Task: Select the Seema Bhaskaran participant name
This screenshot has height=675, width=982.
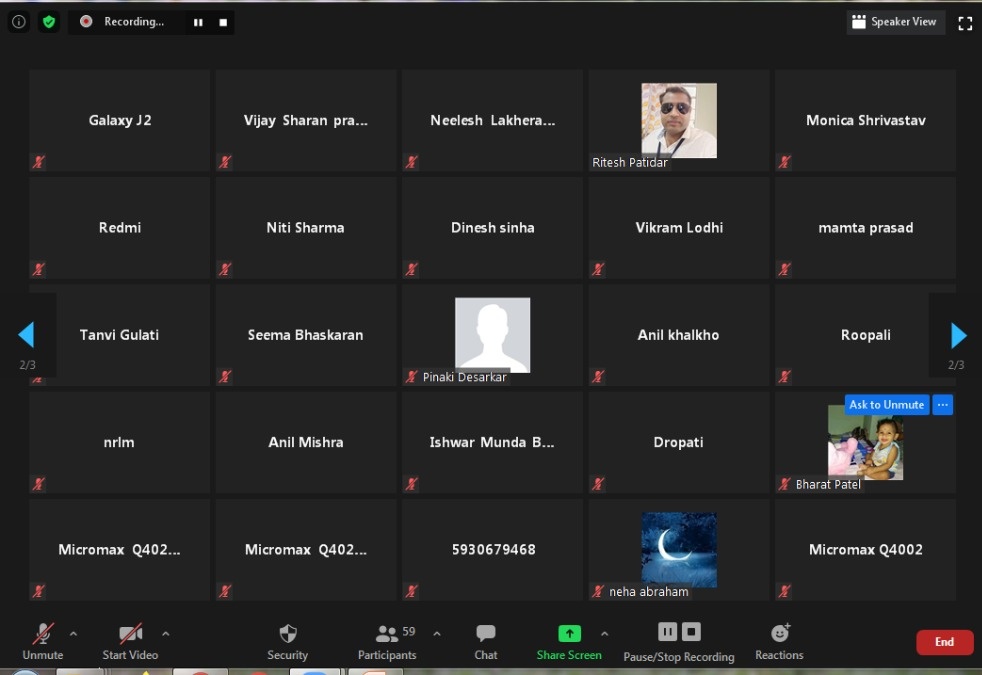Action: pos(306,335)
